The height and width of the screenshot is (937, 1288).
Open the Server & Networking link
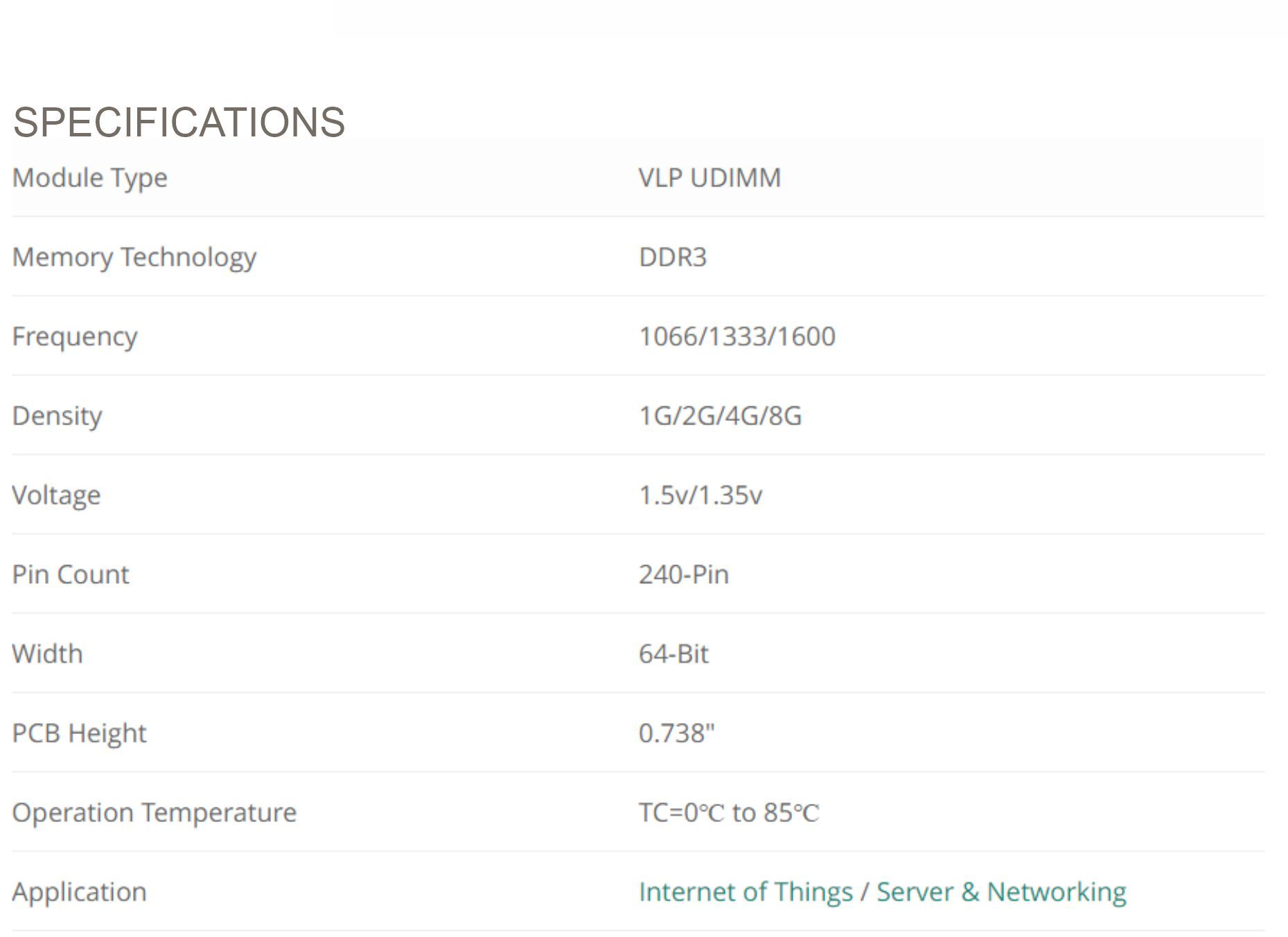(1001, 892)
